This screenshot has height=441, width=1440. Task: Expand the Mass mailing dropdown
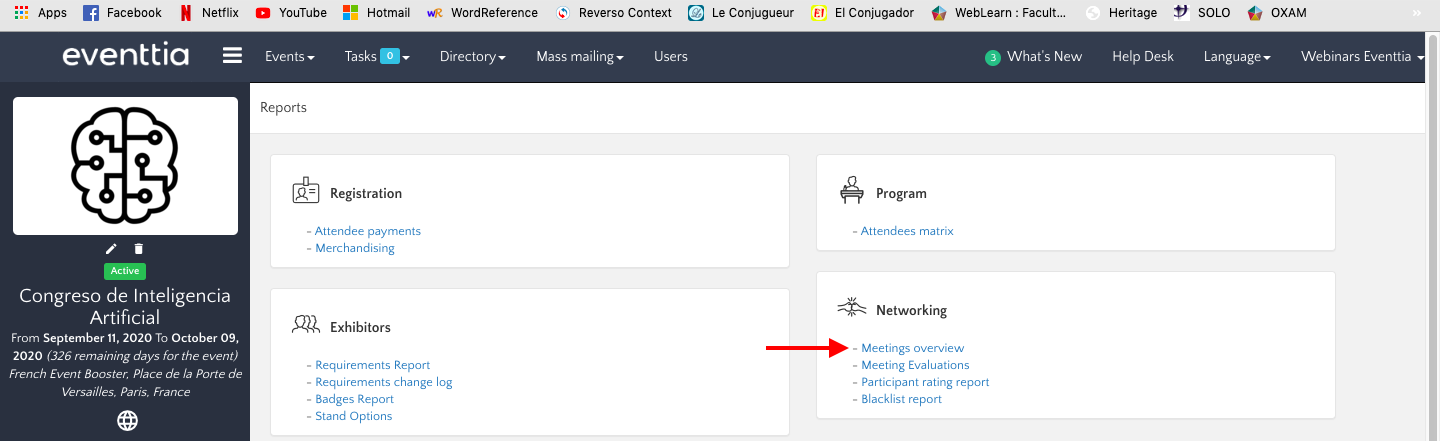[x=579, y=57]
